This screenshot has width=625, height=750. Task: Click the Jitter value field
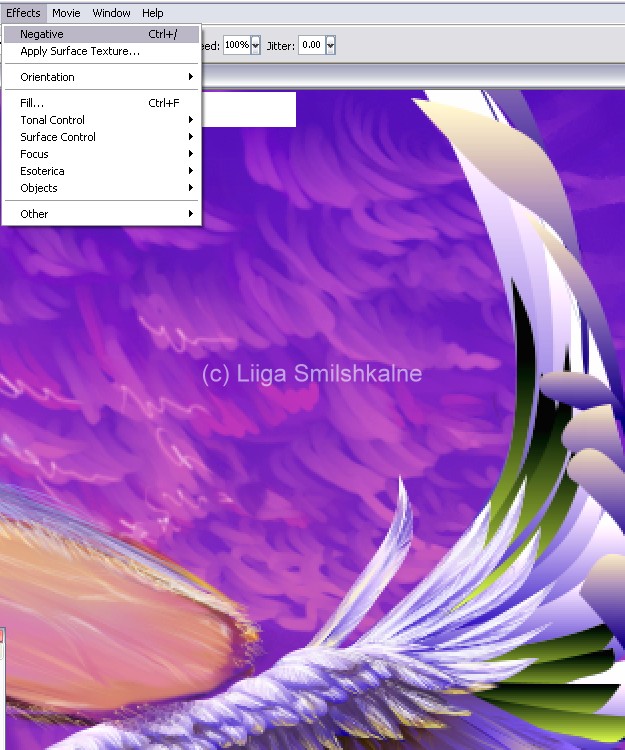point(311,45)
